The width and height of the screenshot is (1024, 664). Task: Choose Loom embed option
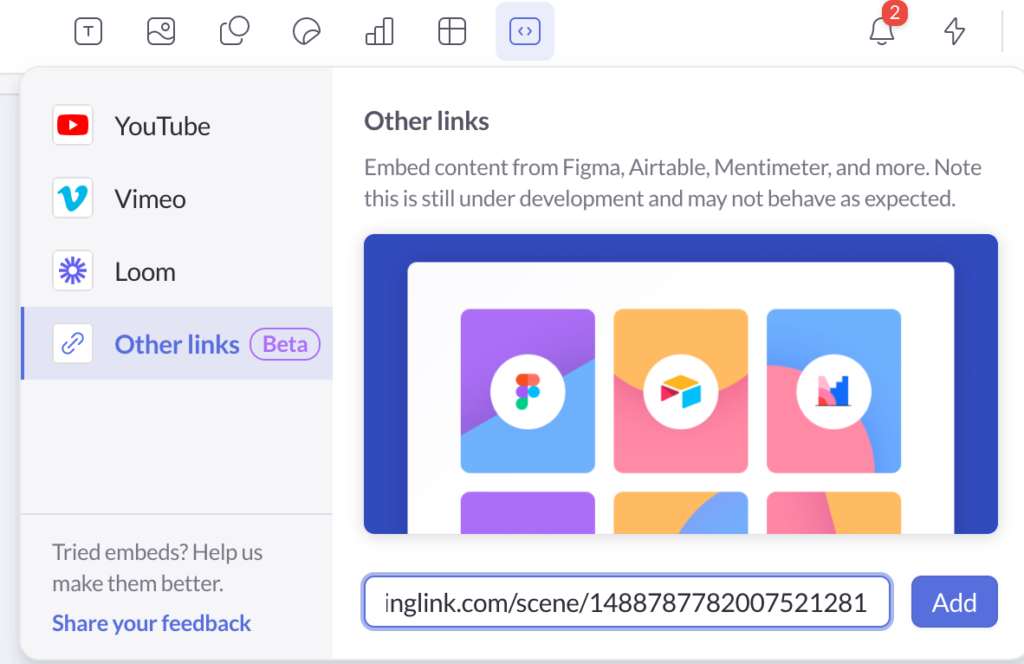click(x=178, y=272)
